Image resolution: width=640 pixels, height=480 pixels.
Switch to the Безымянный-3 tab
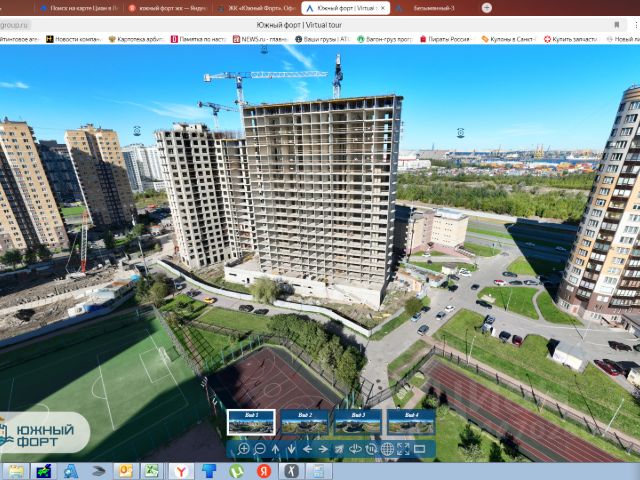coord(433,8)
